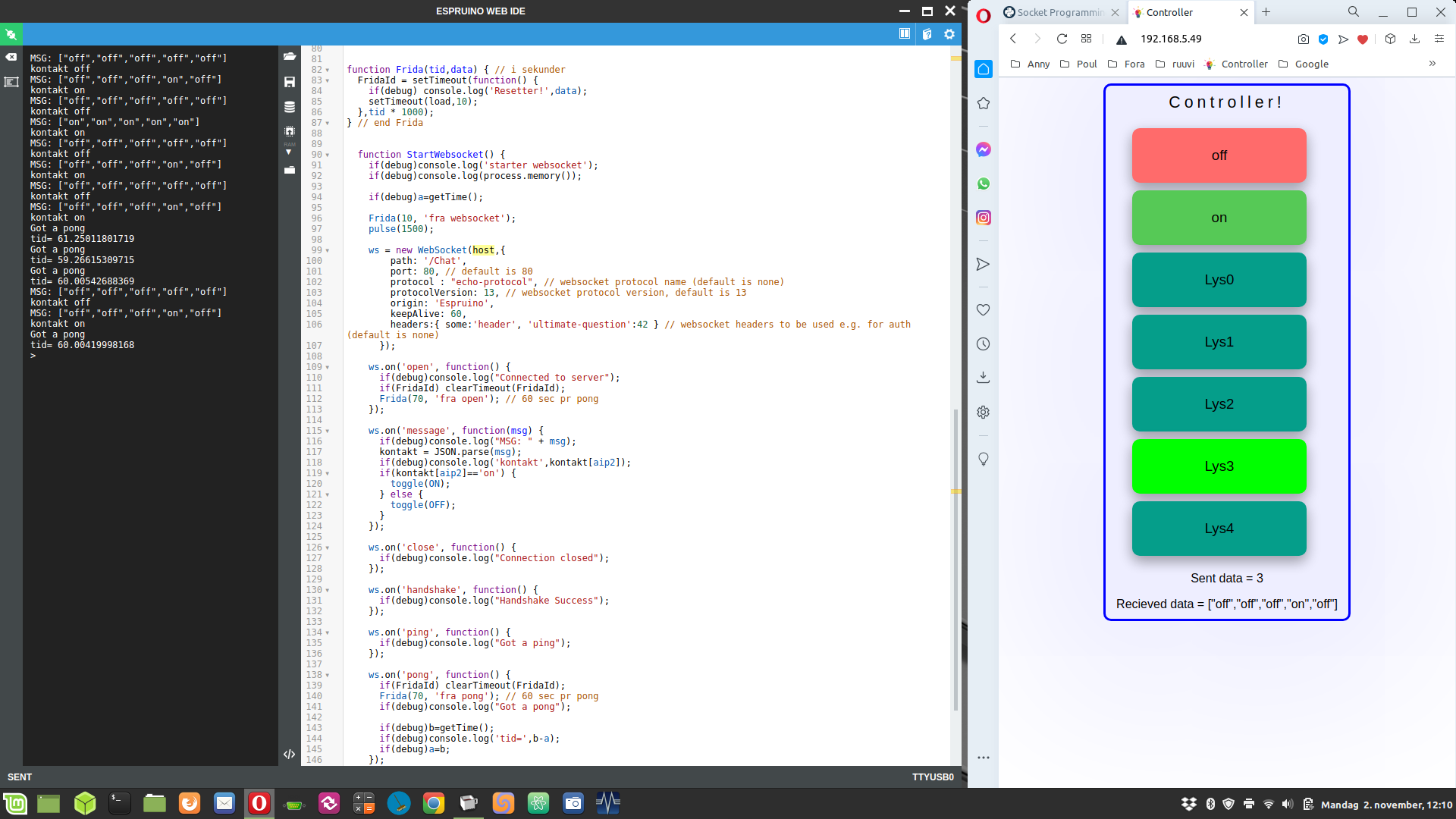Screen dimensions: 1456x819
Task: Toggle webcam overlay icon below clear-screen
Action: pyautogui.click(x=11, y=81)
